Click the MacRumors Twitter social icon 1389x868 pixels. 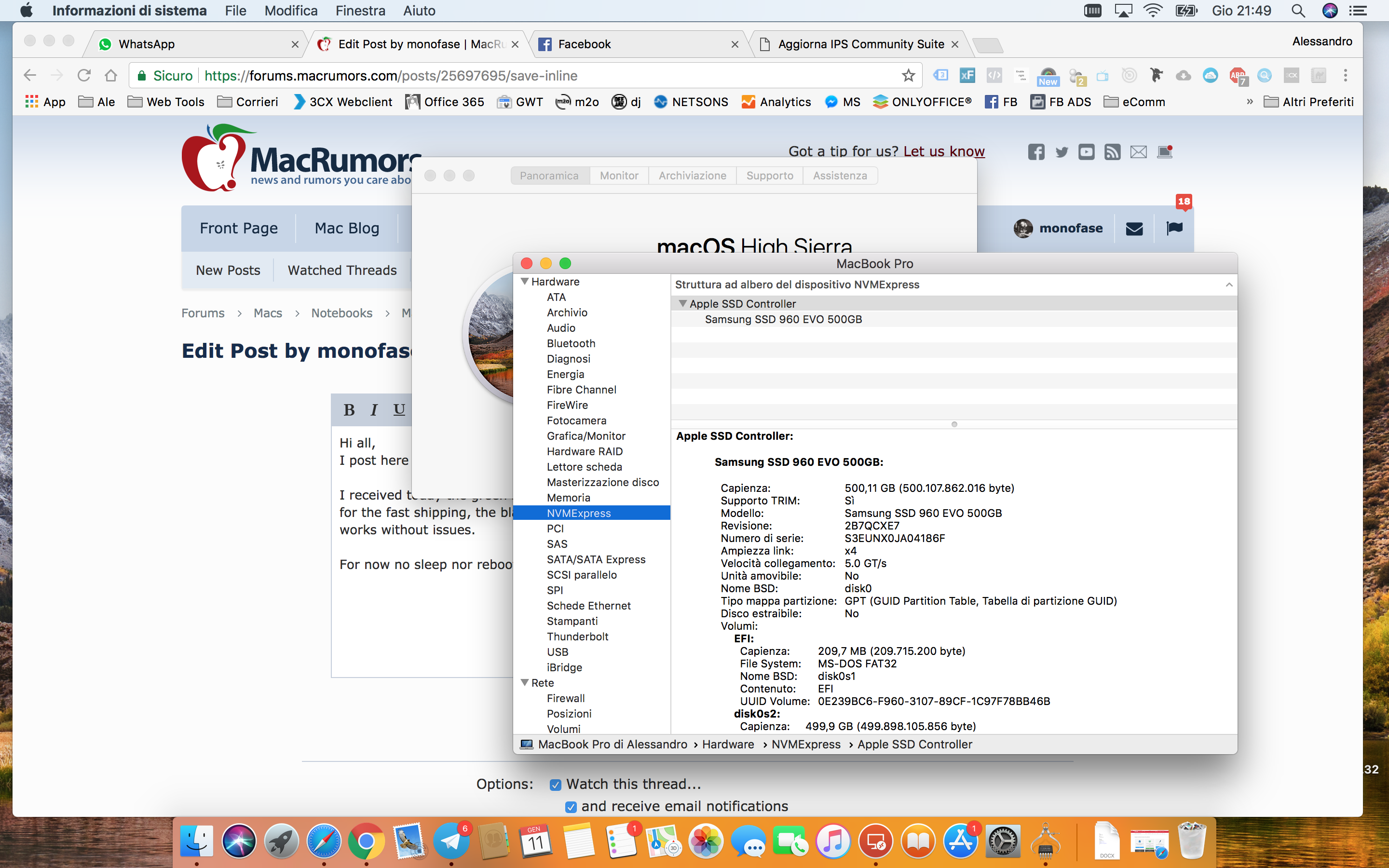coord(1062,151)
